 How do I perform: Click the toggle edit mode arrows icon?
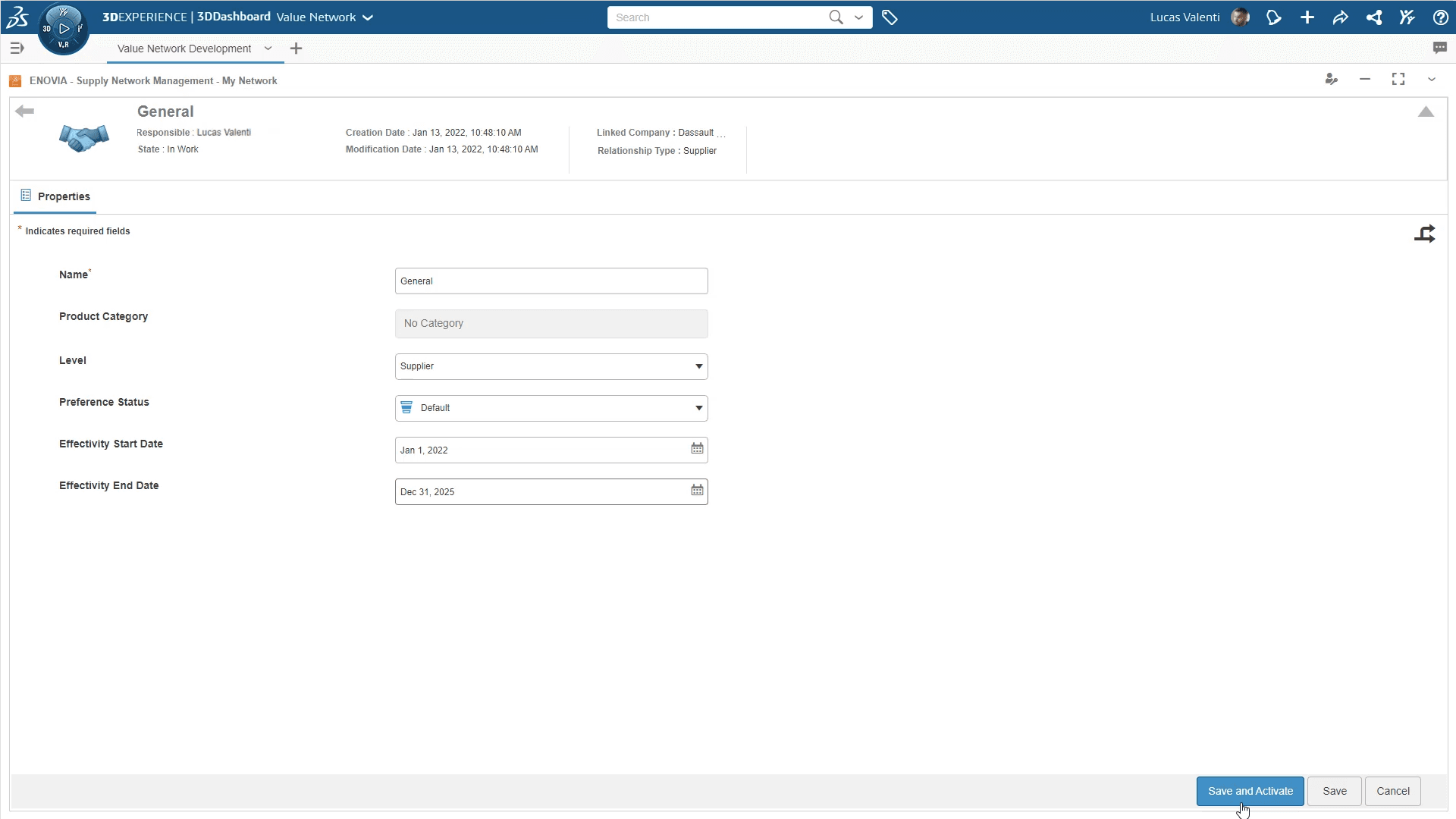(1425, 234)
